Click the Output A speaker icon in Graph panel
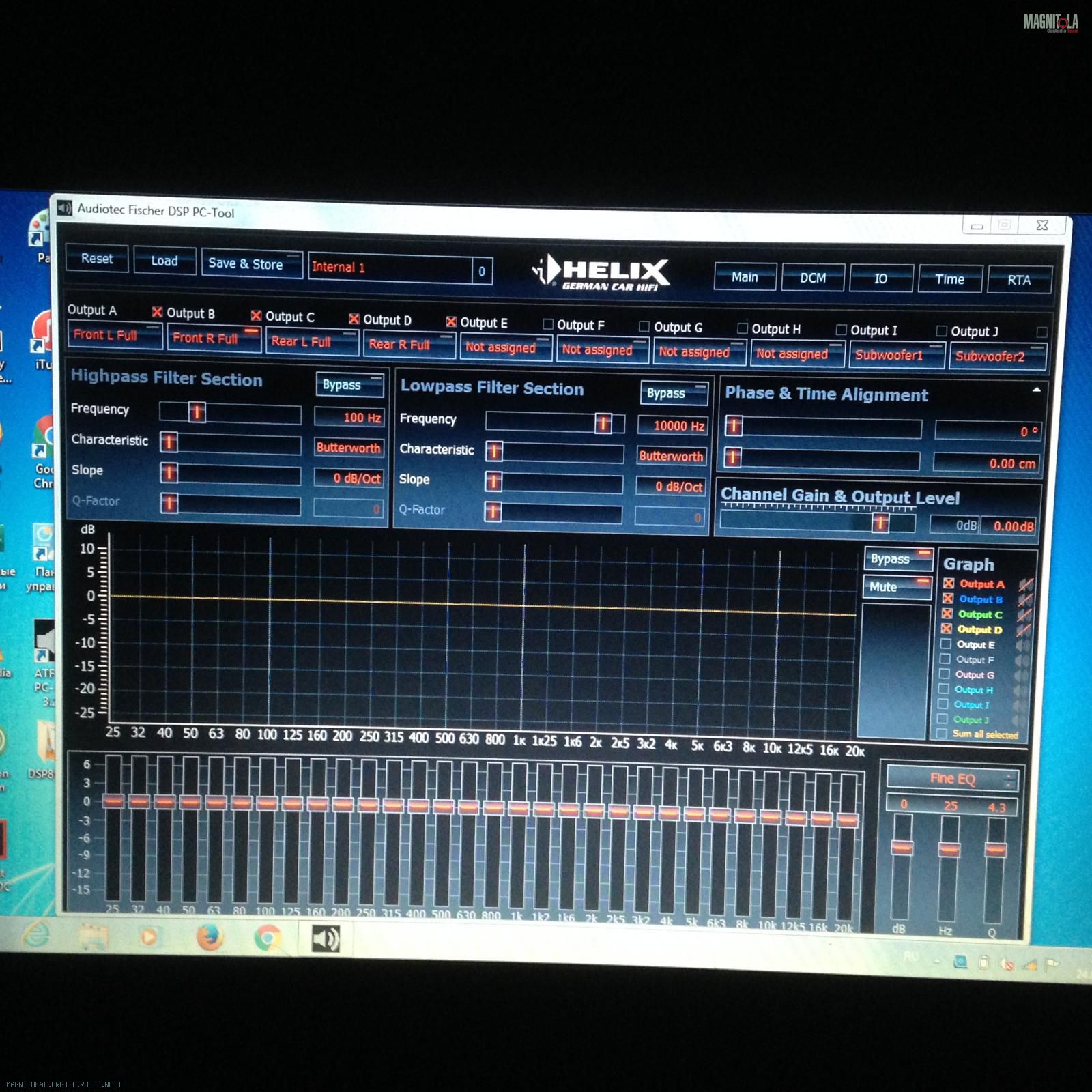The image size is (1092, 1092). (x=1025, y=585)
